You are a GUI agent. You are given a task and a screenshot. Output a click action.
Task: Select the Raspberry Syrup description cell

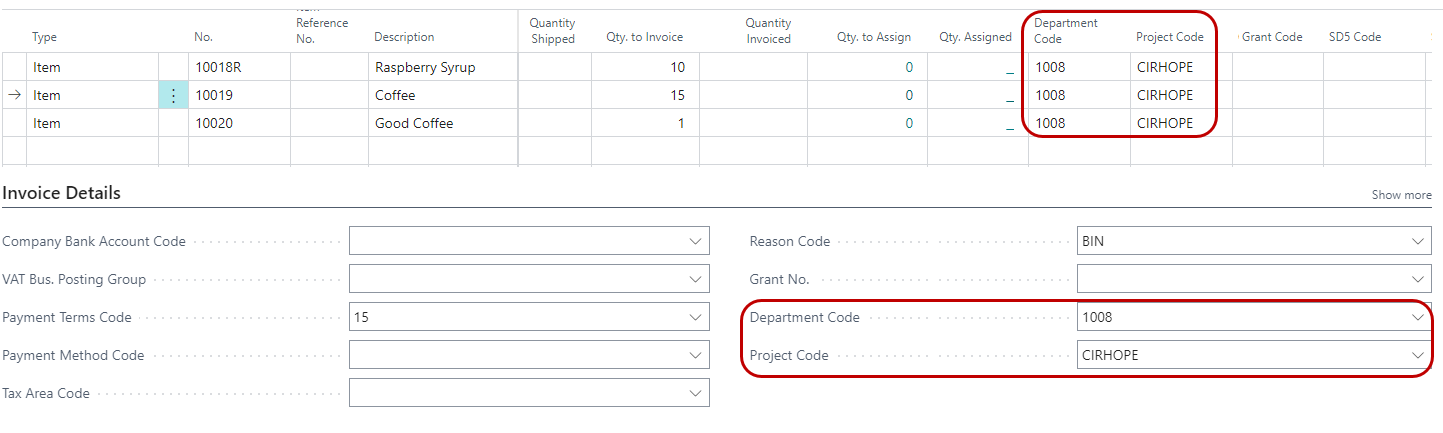point(442,68)
